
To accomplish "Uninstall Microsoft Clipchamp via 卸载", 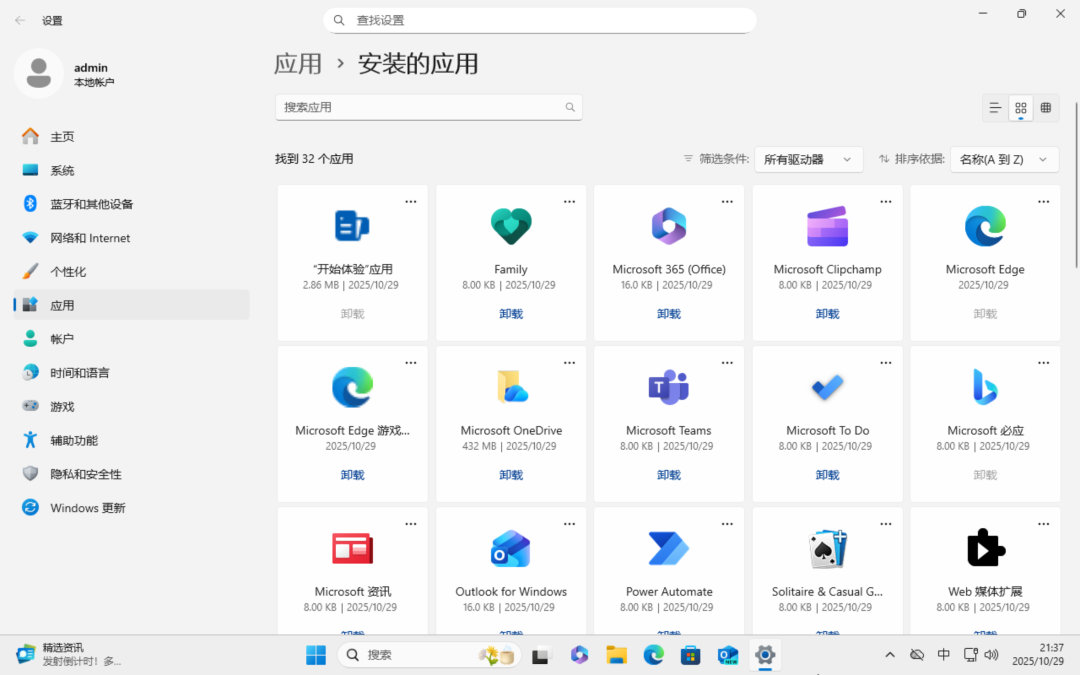I will click(x=827, y=314).
